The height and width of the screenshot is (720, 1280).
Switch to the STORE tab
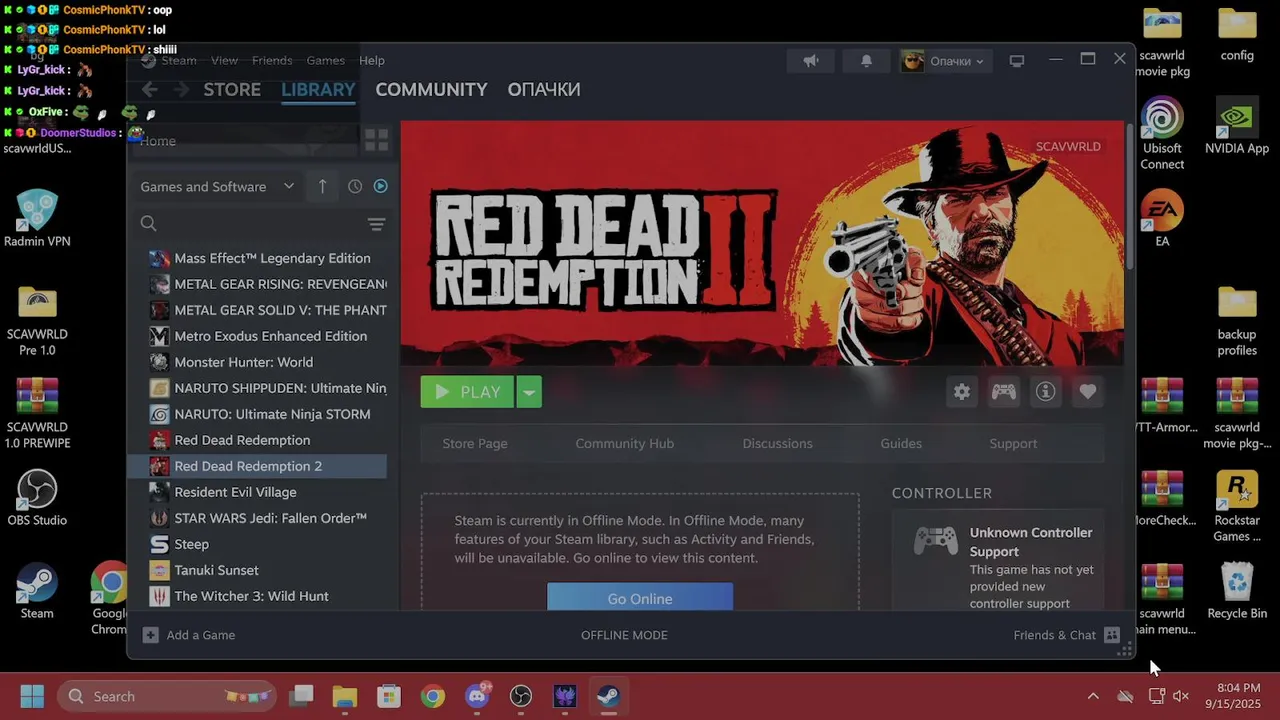pyautogui.click(x=232, y=89)
